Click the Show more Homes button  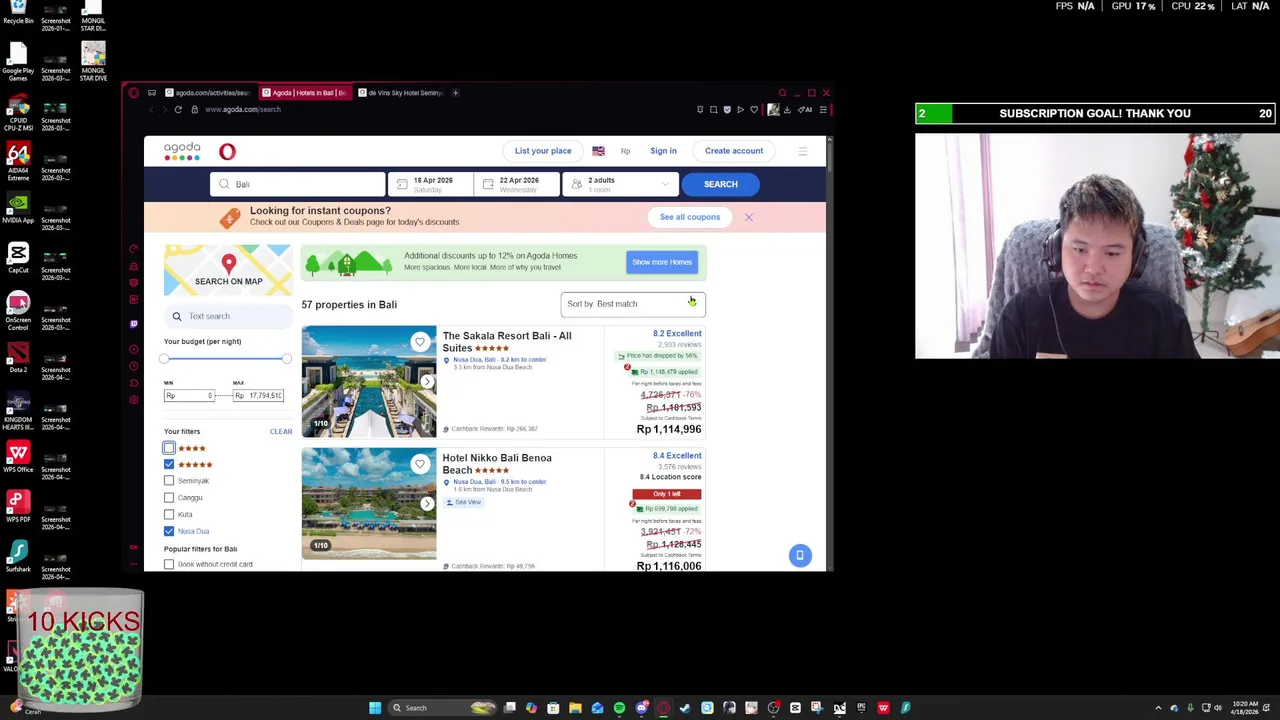[x=662, y=262]
